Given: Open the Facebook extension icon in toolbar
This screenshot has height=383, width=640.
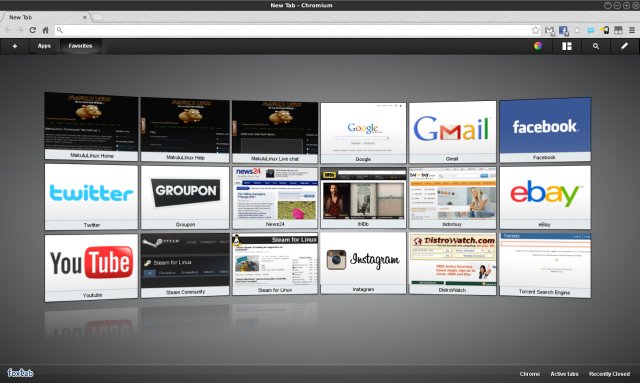Looking at the screenshot, I should point(563,31).
